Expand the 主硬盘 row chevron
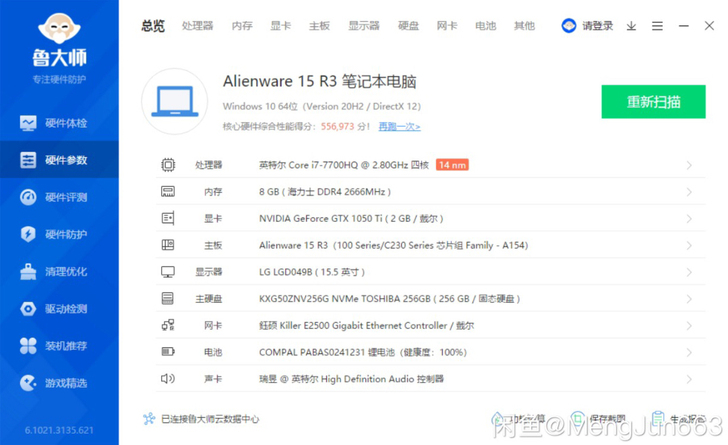Viewport: 728px width, 445px height. [x=689, y=299]
